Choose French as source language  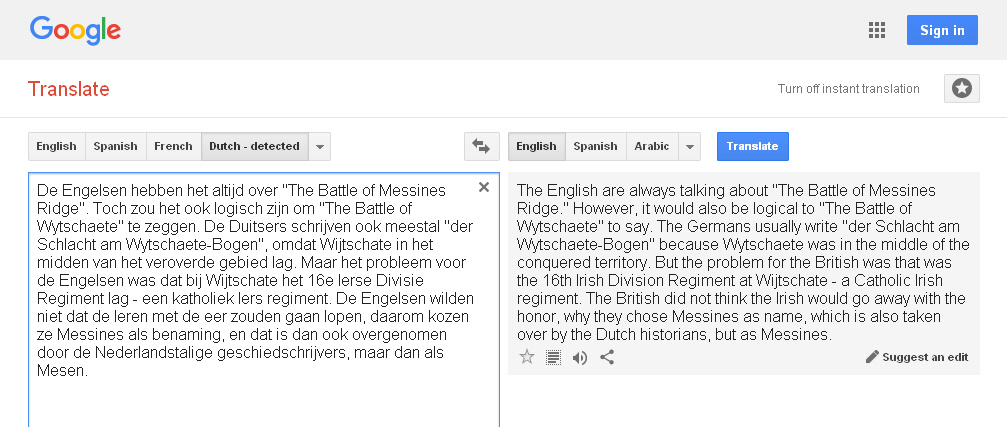coord(173,146)
